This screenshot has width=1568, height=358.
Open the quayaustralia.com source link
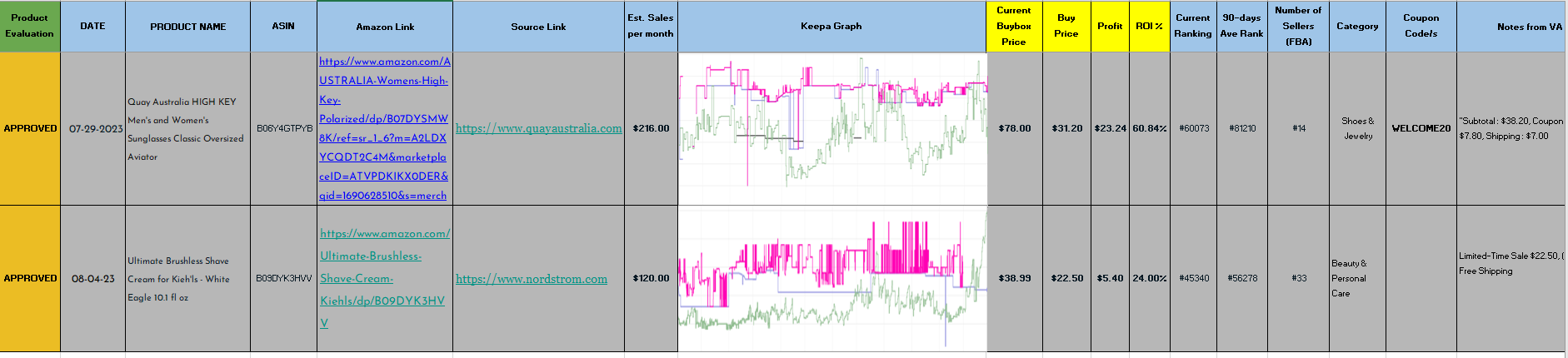click(538, 128)
